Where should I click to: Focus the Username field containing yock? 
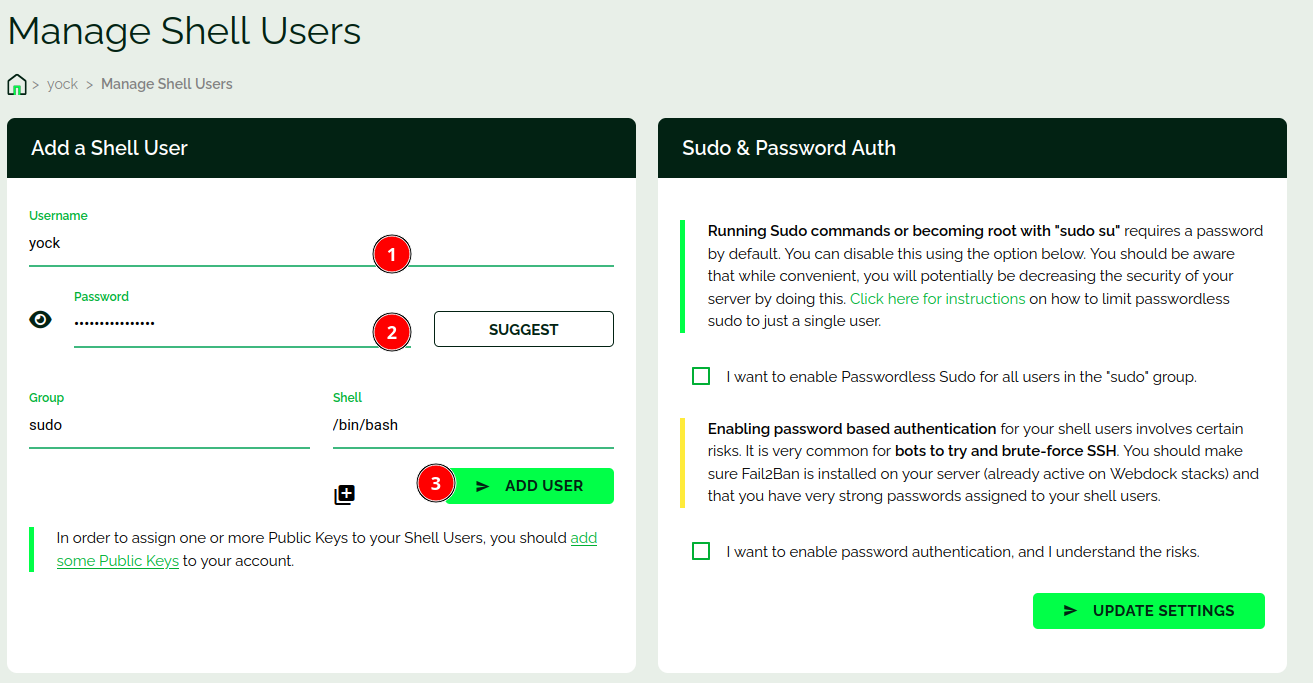(x=200, y=243)
